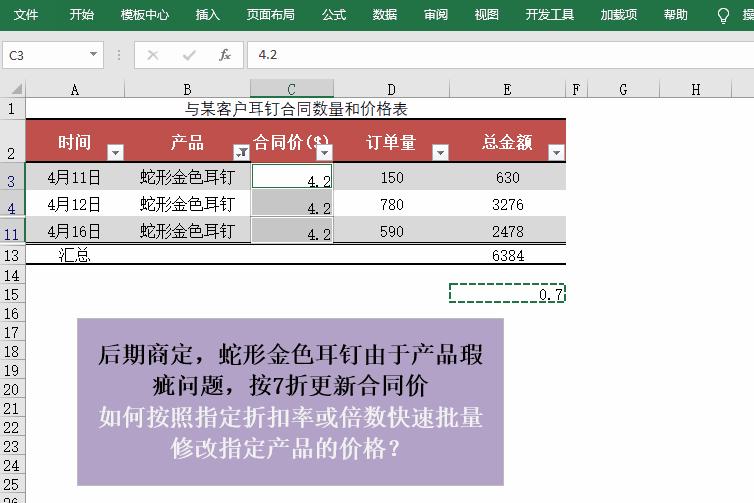Switch to the 开始 ribbon tab
The height and width of the screenshot is (503, 754).
pos(81,14)
